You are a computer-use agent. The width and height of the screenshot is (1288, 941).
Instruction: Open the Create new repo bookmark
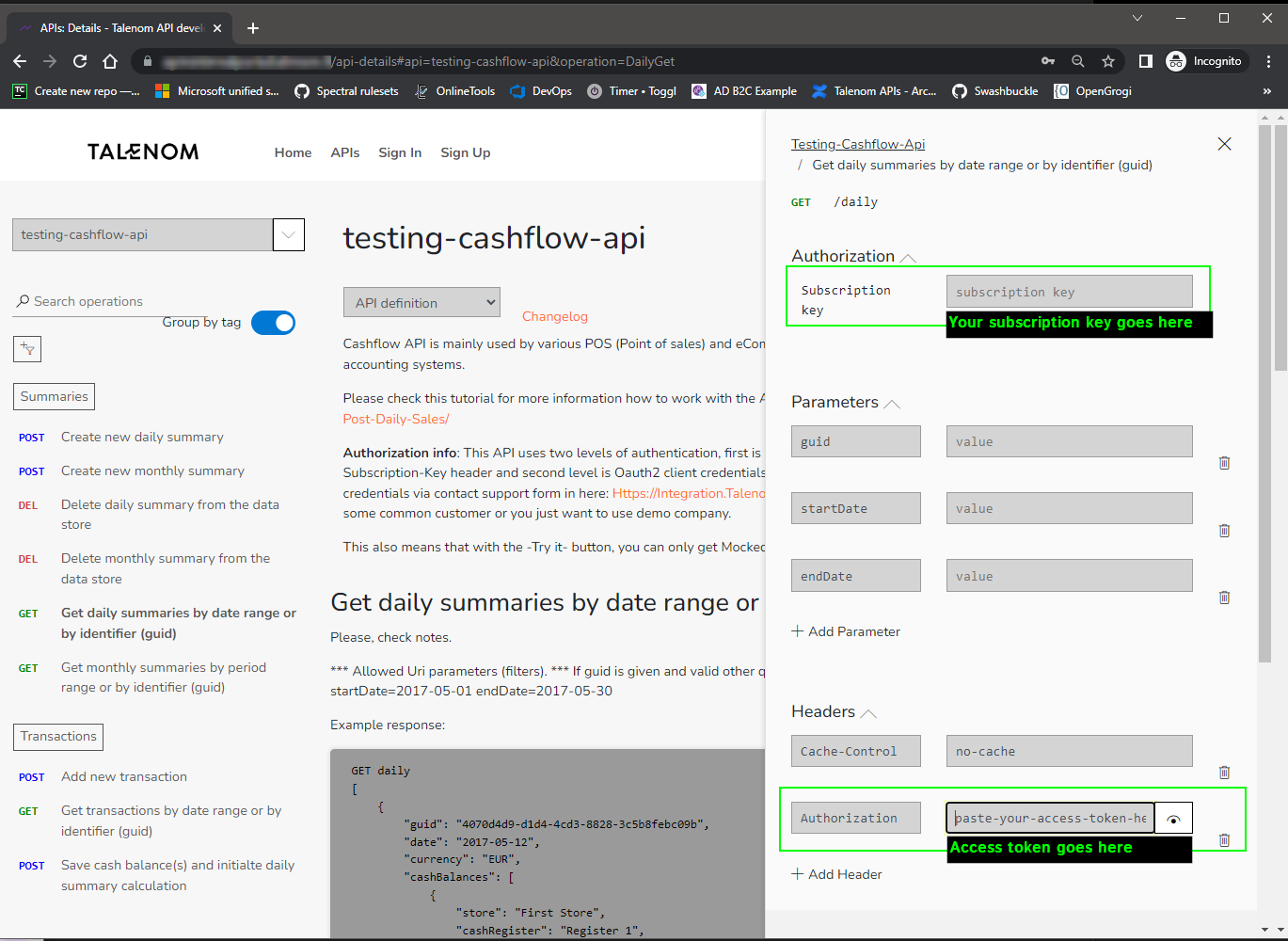click(76, 91)
